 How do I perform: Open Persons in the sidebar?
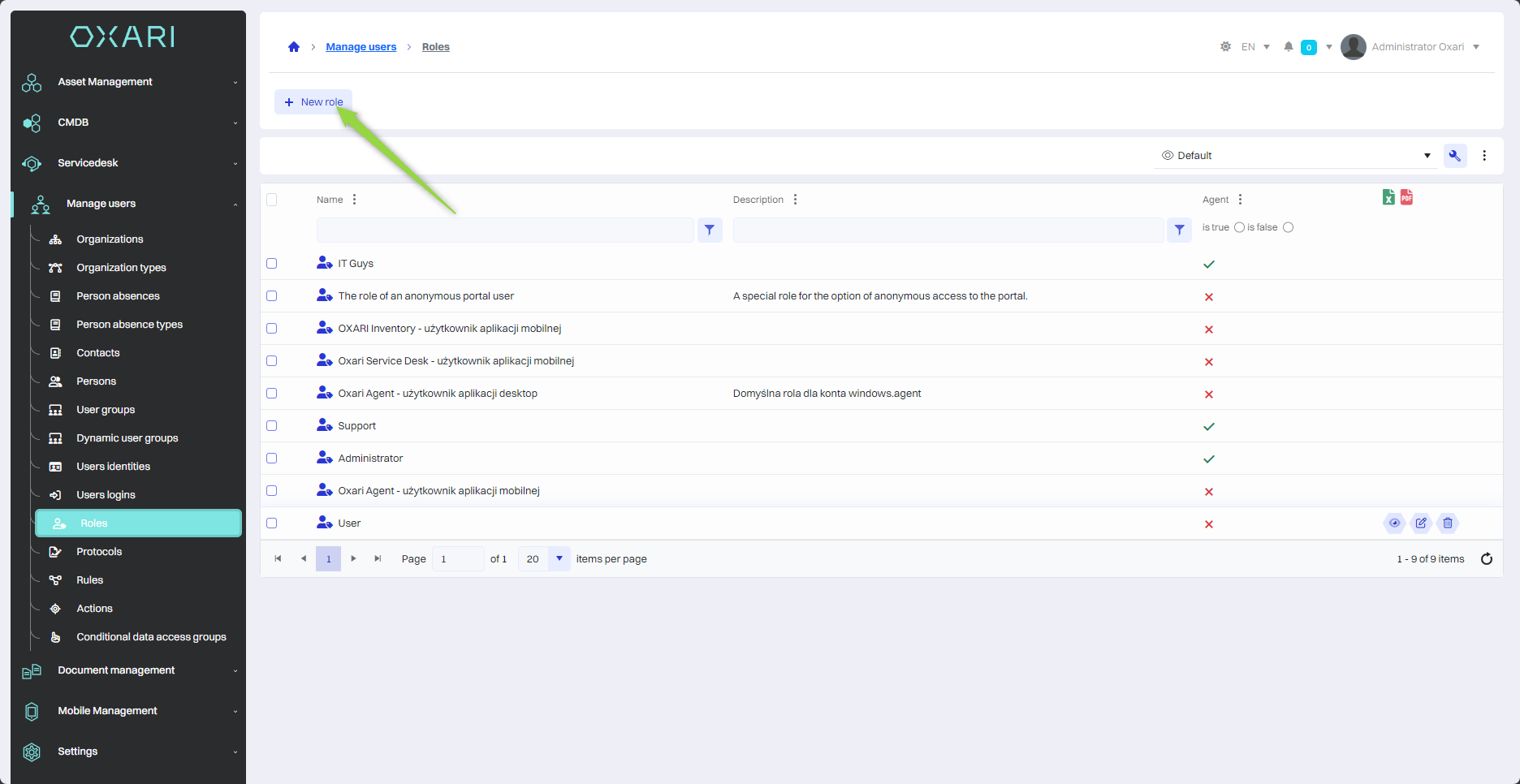[x=96, y=381]
